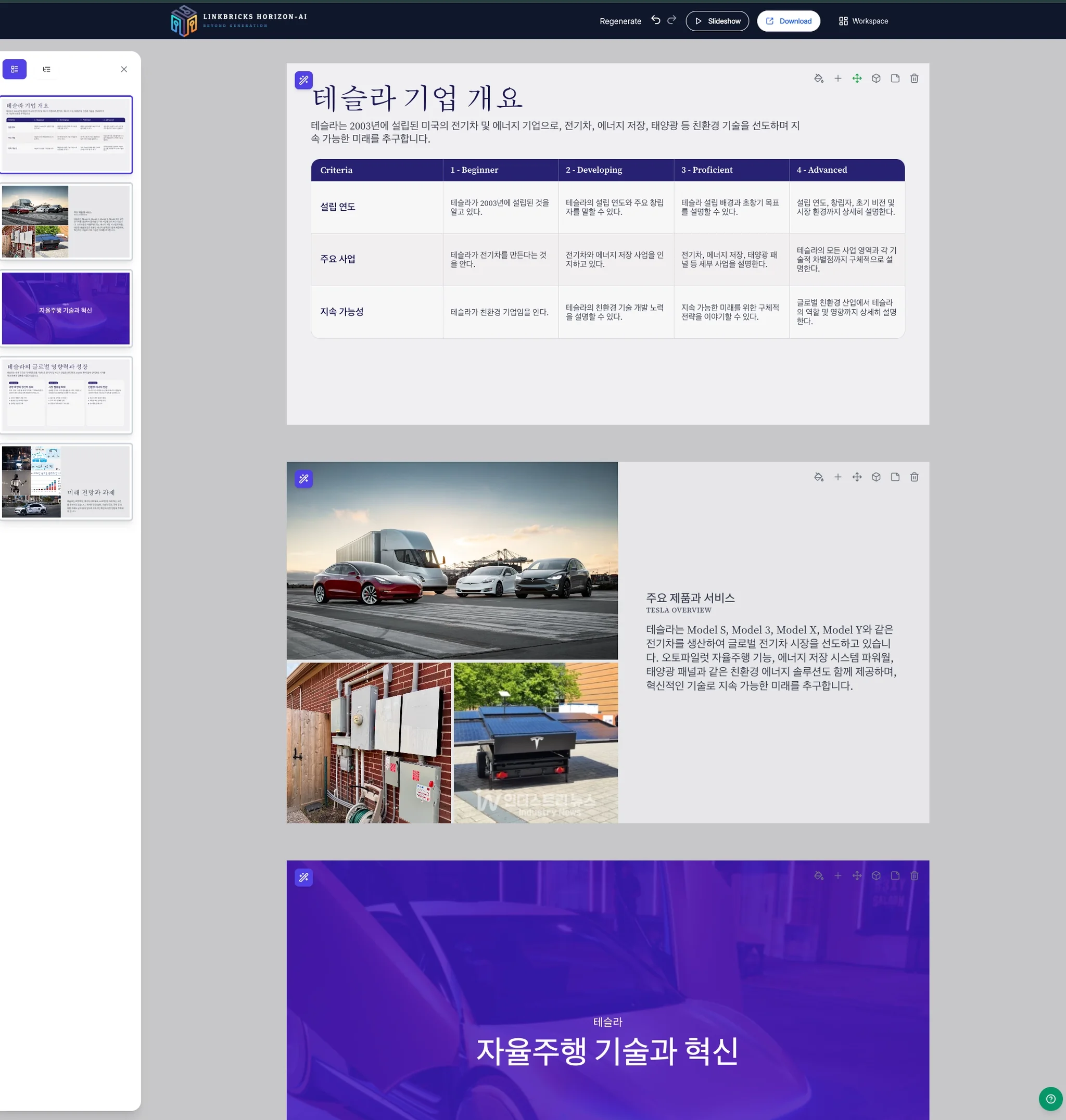Switch the slide panel to outline view

click(47, 69)
